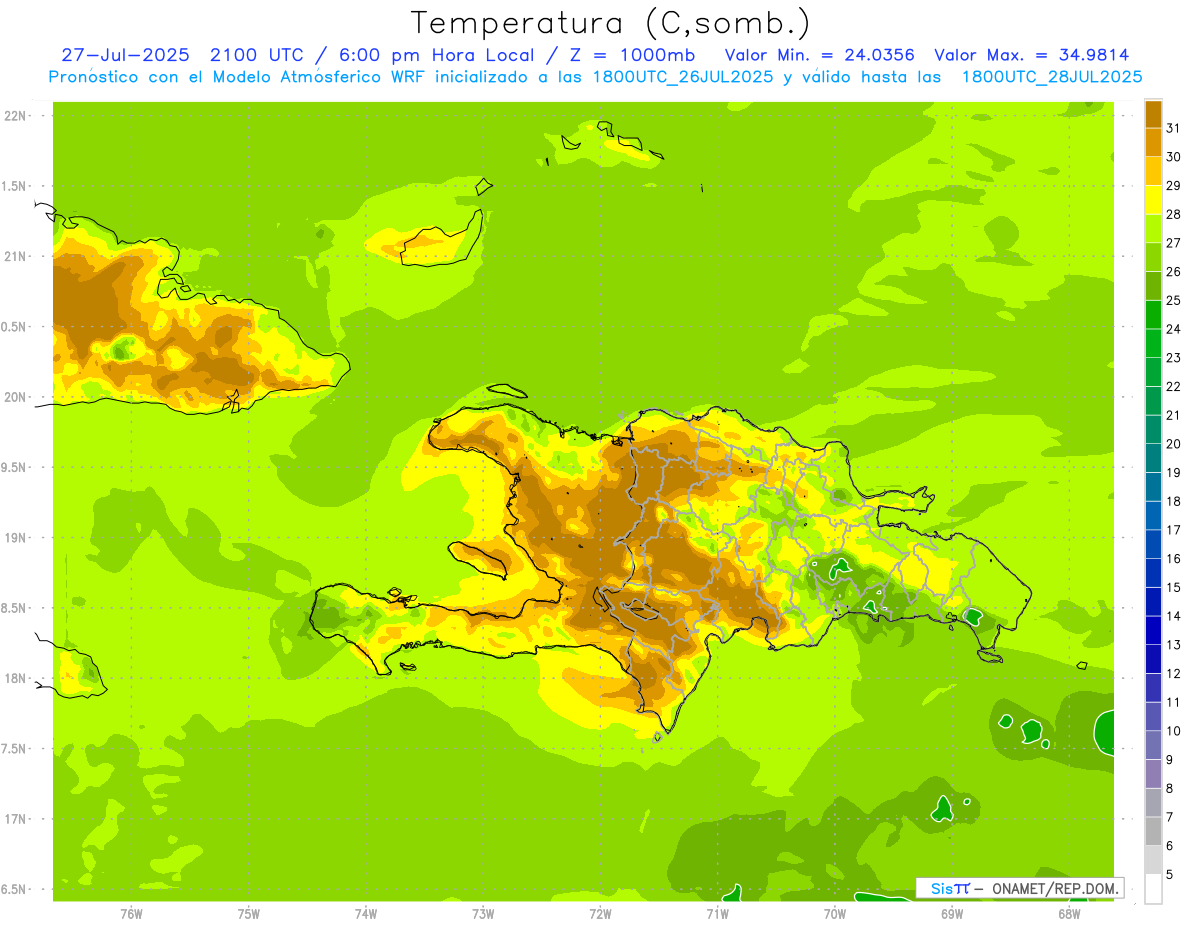
Task: Select the date text "27-Jul-2025"
Action: (127, 55)
